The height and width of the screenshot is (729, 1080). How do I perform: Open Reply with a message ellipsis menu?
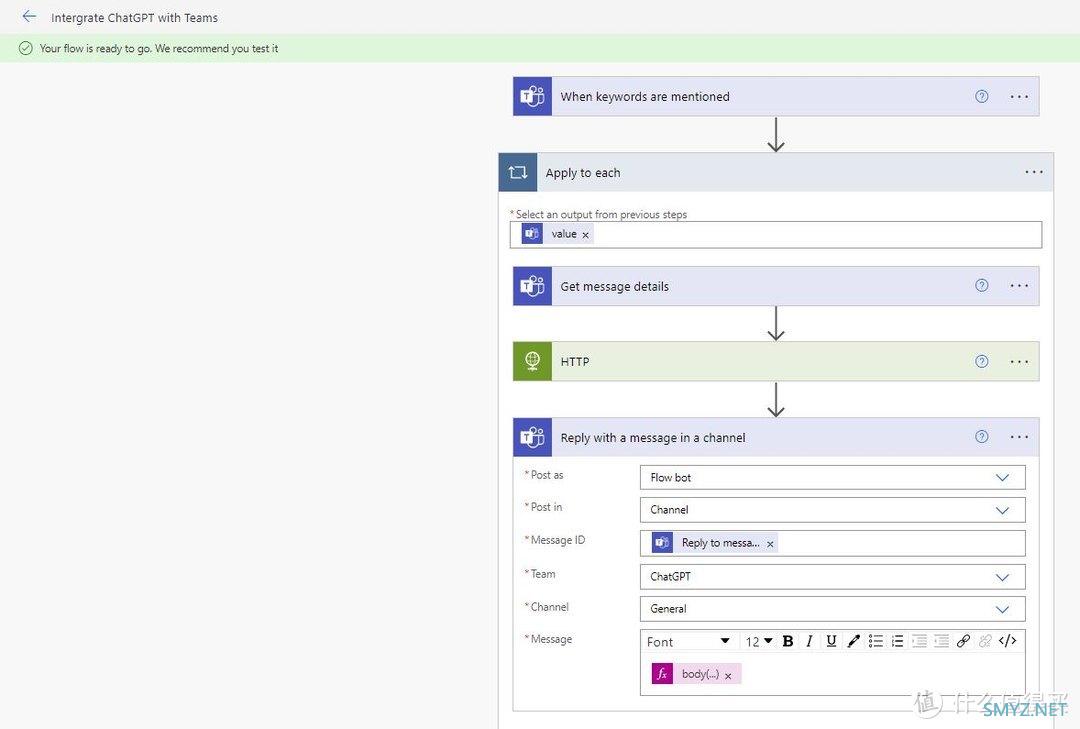[x=1019, y=437]
